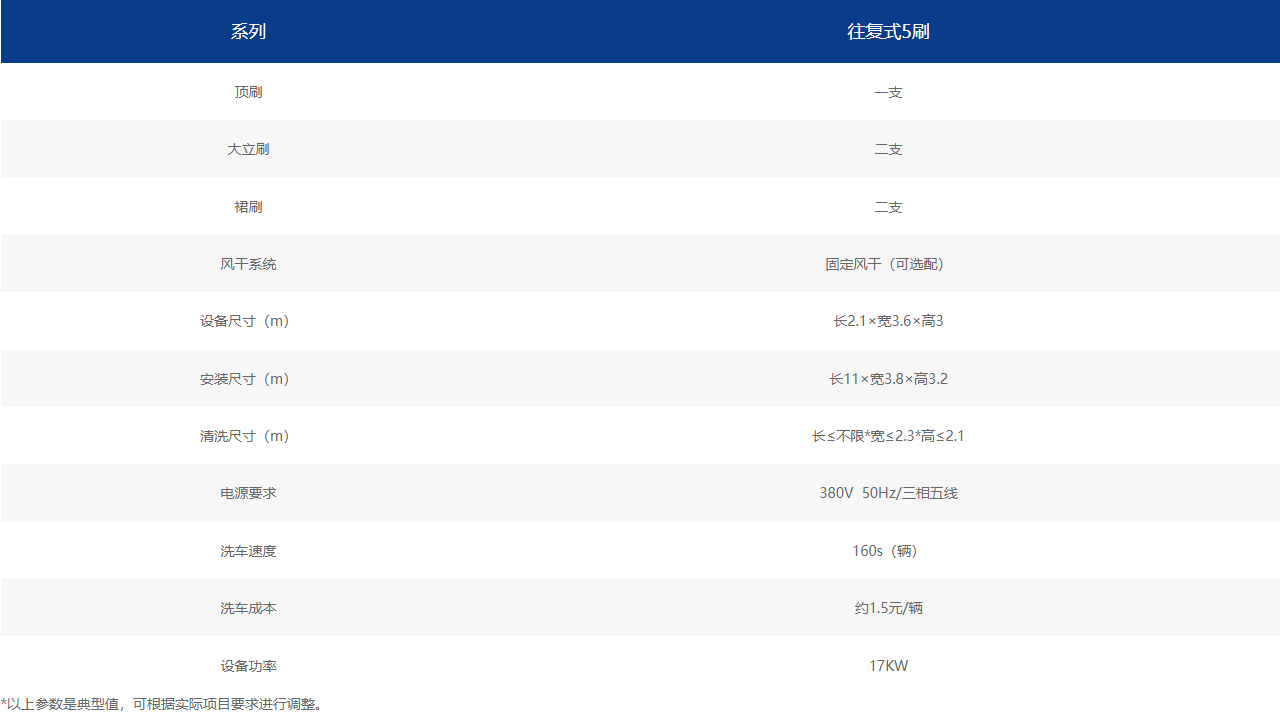1280x715 pixels.
Task: Click the 风干系统 label cell
Action: pyautogui.click(x=248, y=264)
